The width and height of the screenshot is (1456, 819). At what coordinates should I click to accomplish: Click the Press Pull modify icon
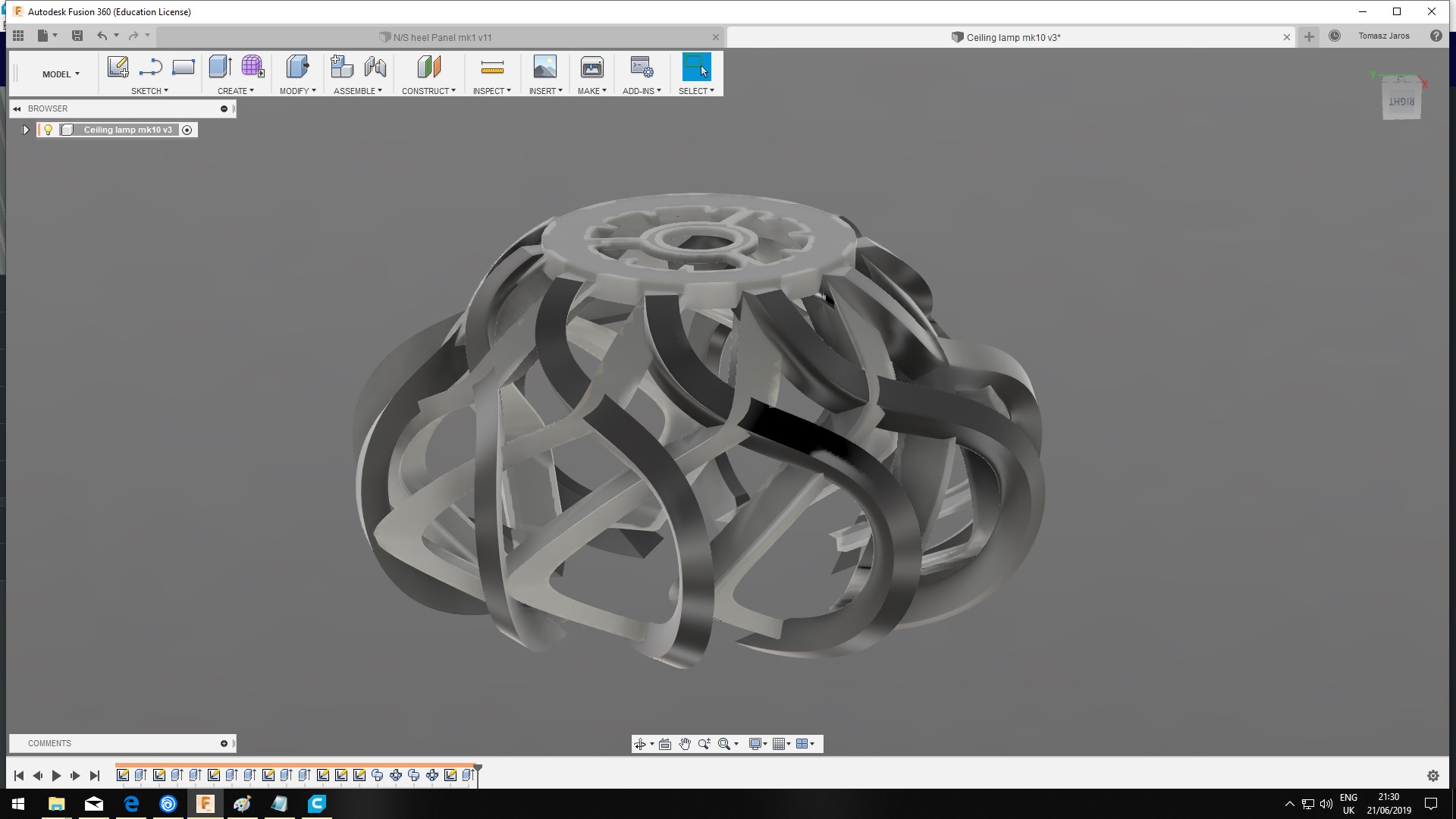pyautogui.click(x=297, y=67)
